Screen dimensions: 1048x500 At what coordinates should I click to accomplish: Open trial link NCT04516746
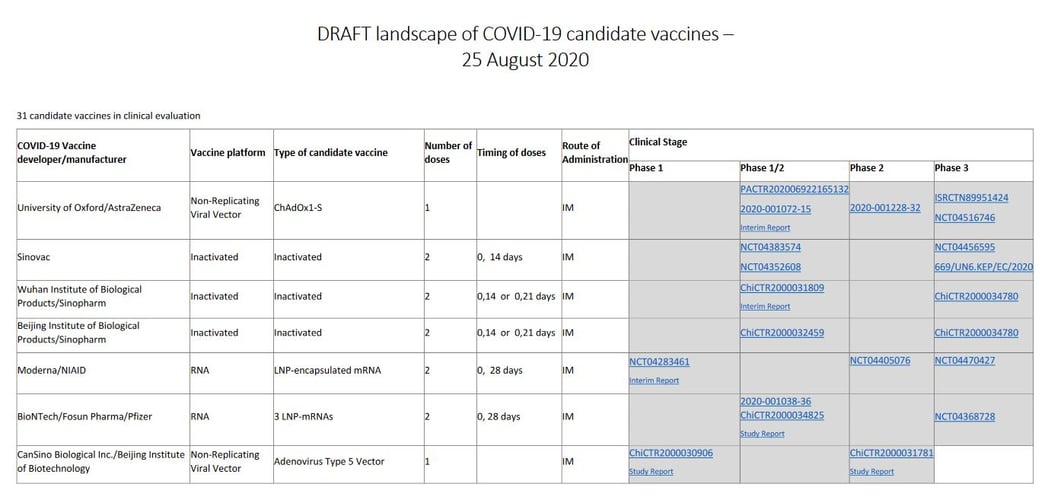(x=964, y=217)
